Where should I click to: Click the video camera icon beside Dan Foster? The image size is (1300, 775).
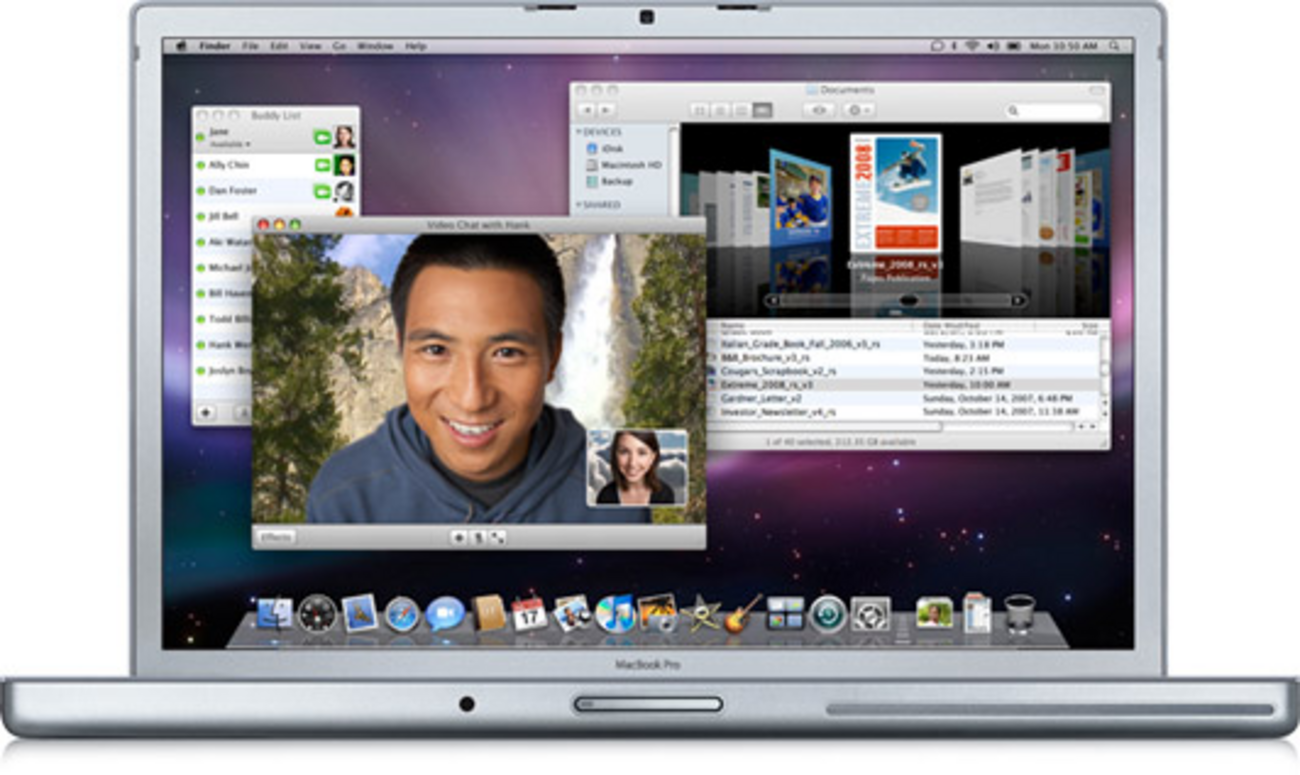323,191
